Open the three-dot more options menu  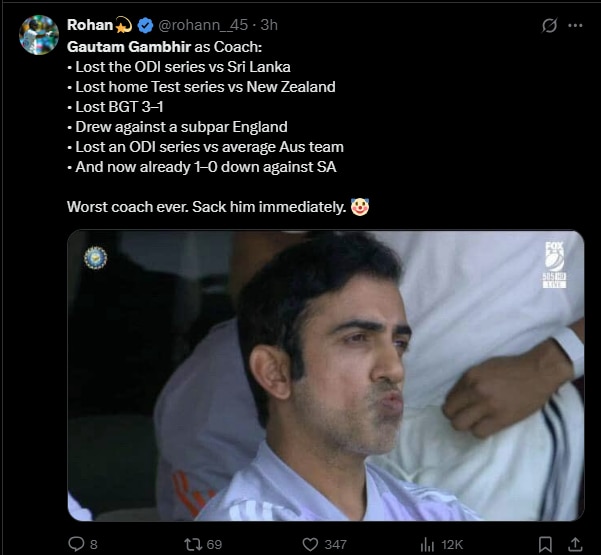[575, 24]
